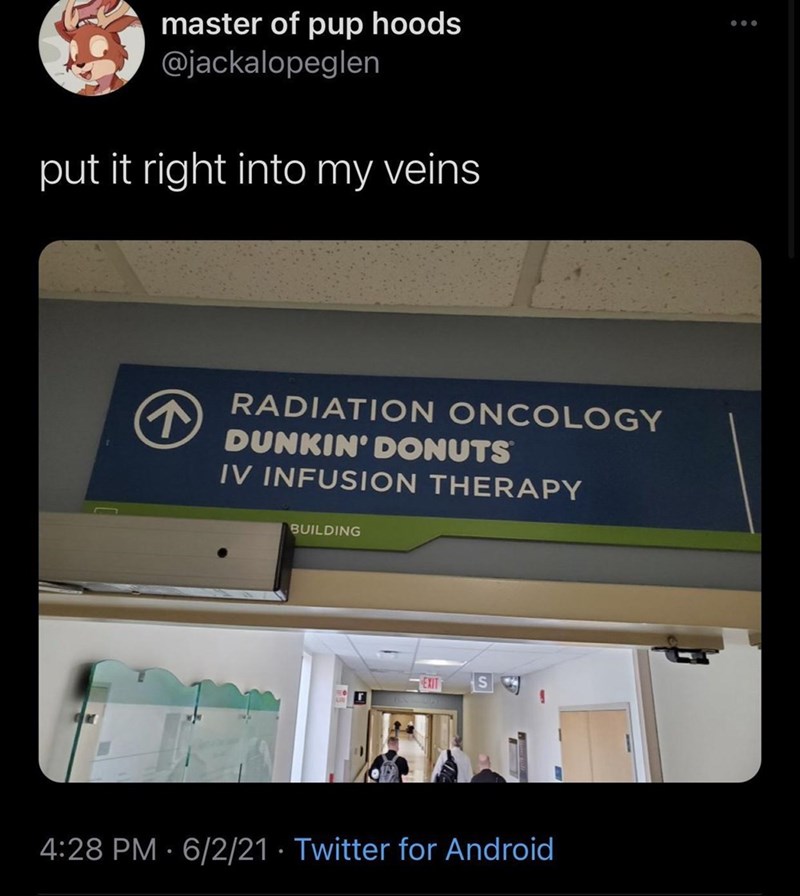Click the 6/2/21 date
The width and height of the screenshot is (800, 896).
coord(225,849)
